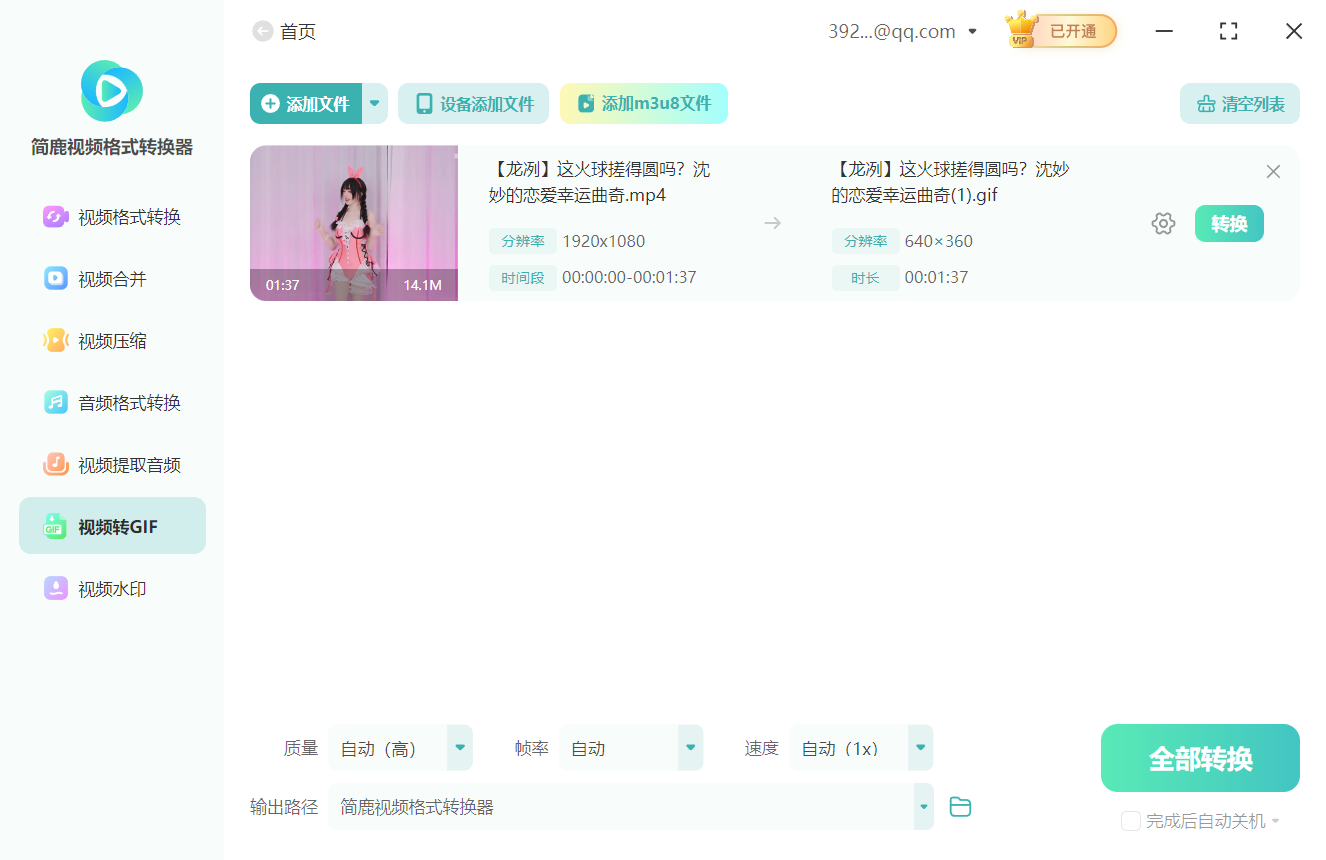Screen dimensions: 1326x860
Task: Switch to 音频格式转换 in sidebar
Action: [x=112, y=403]
